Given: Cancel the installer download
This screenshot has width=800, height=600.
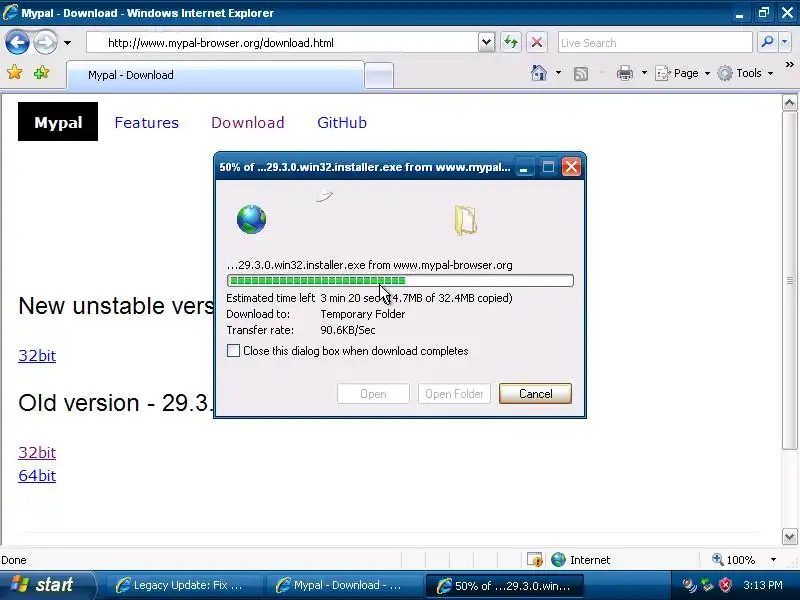Looking at the screenshot, I should click(x=535, y=393).
